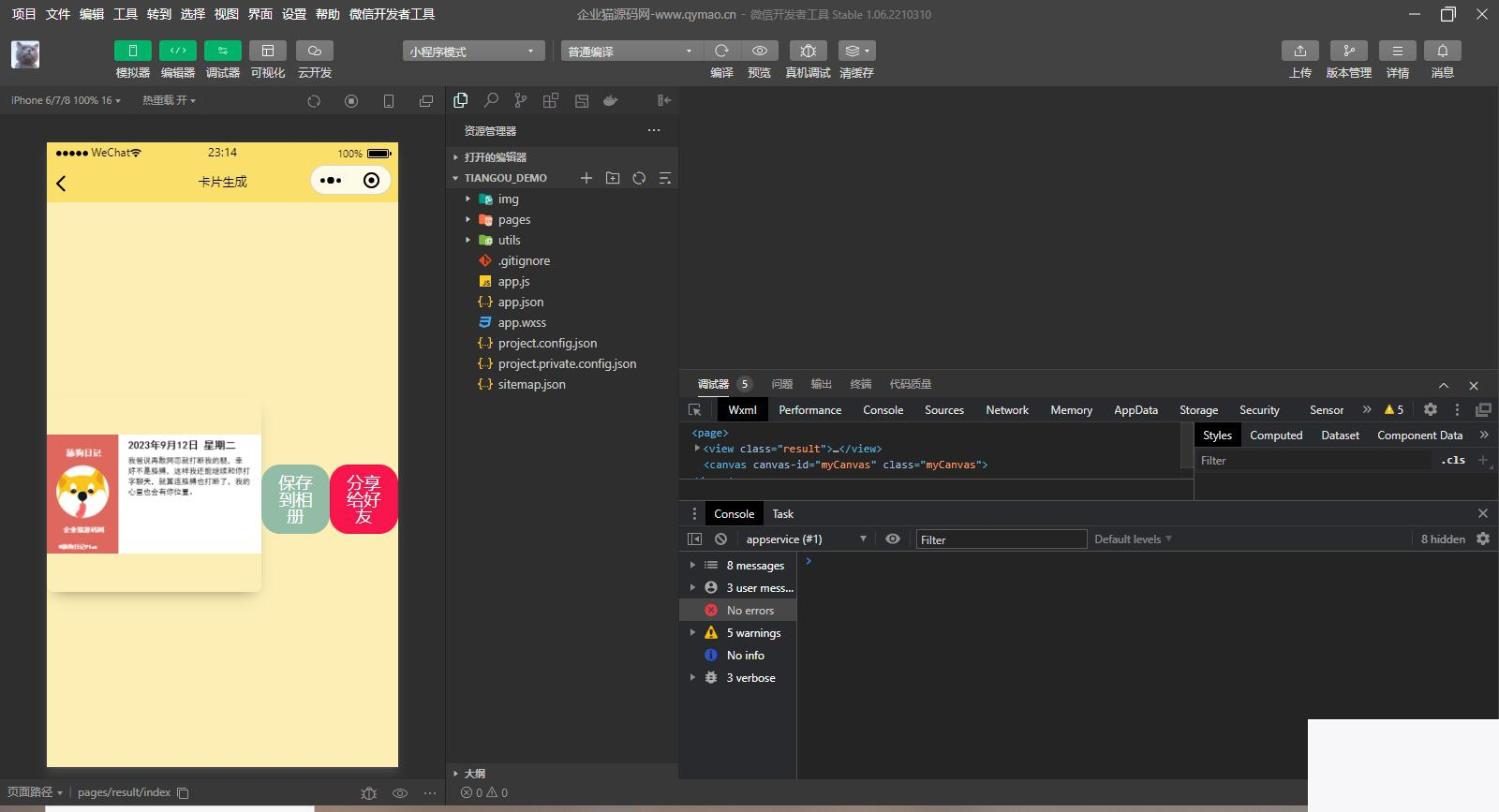Click the share to friend button

(364, 499)
